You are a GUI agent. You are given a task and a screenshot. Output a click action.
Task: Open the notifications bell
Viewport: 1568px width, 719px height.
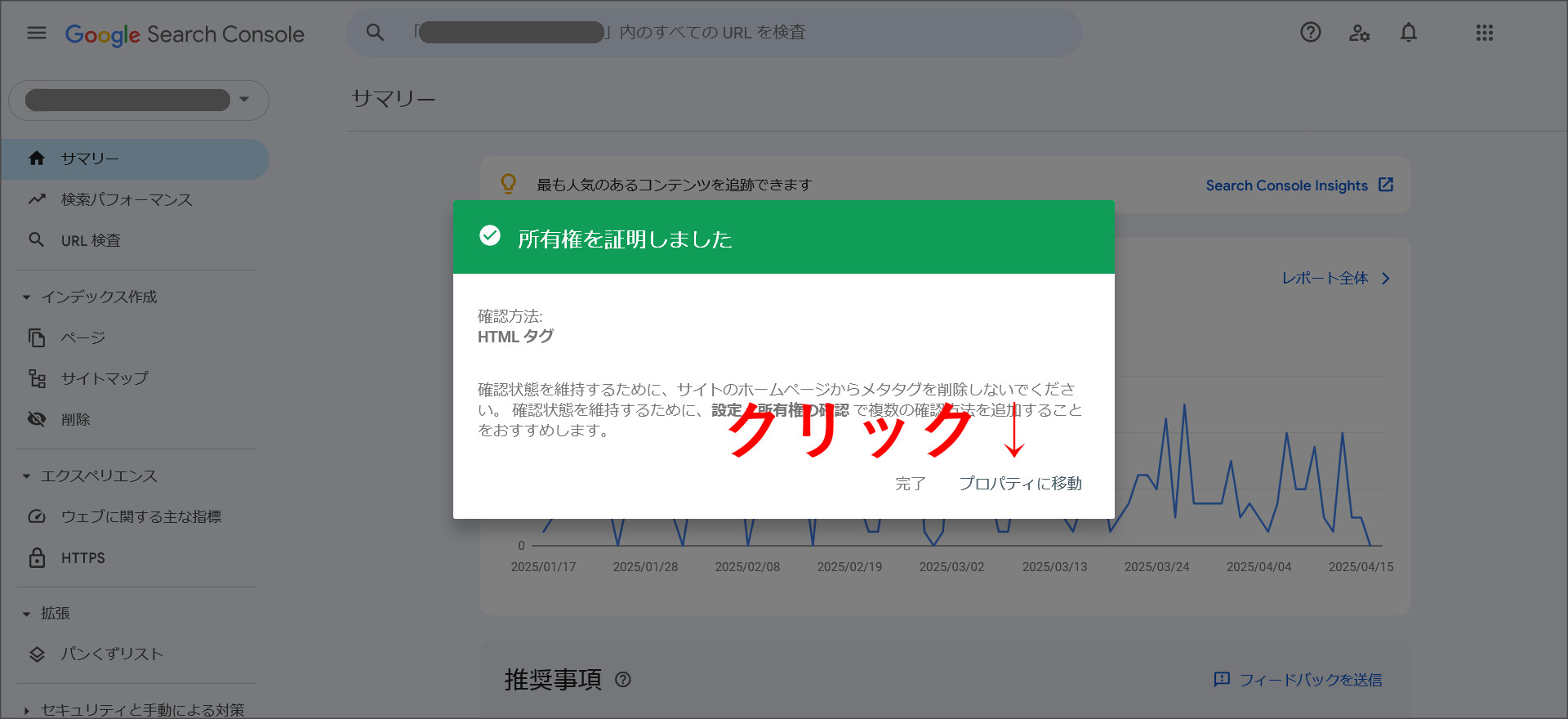pyautogui.click(x=1409, y=33)
